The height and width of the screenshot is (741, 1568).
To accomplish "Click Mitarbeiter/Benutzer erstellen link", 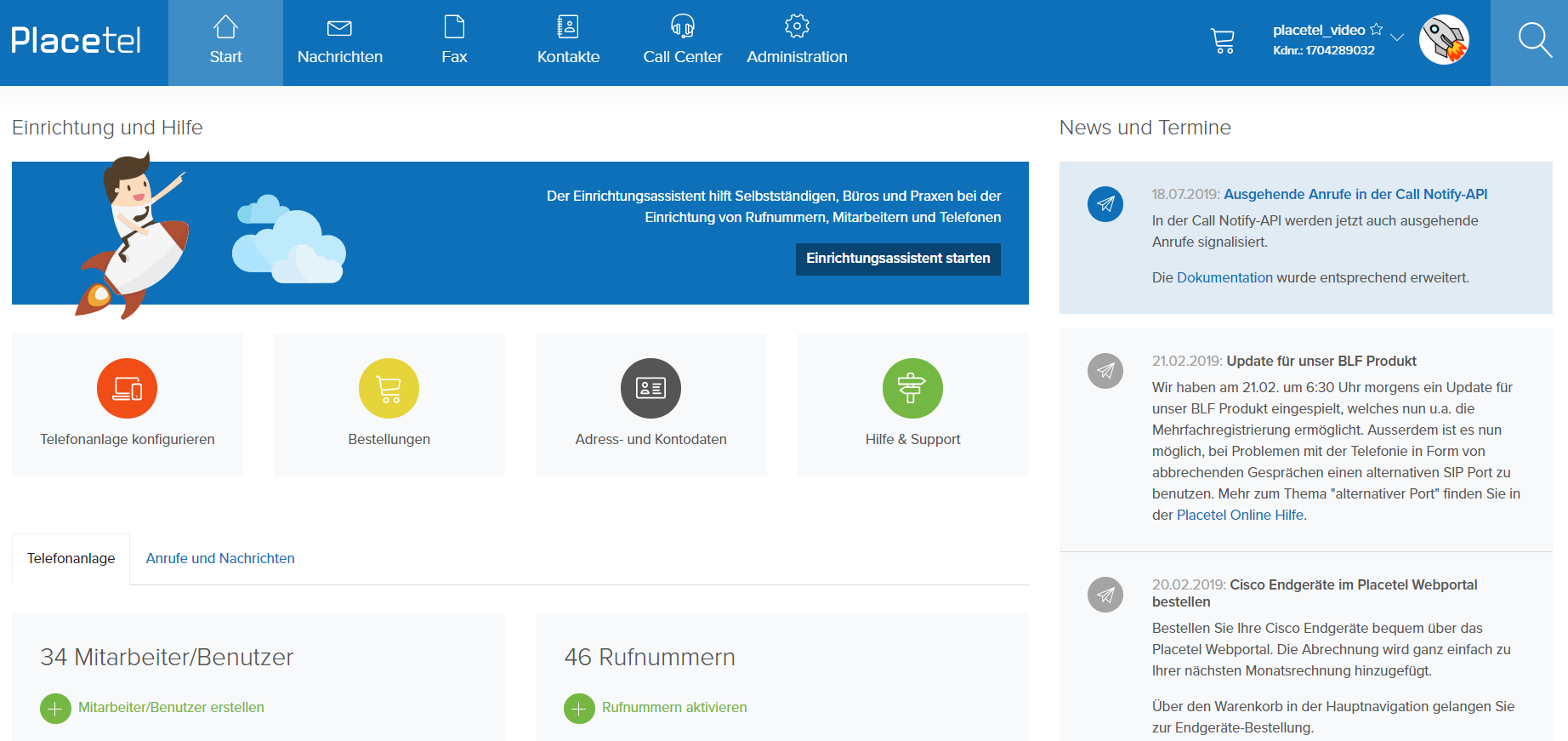I will click(171, 708).
